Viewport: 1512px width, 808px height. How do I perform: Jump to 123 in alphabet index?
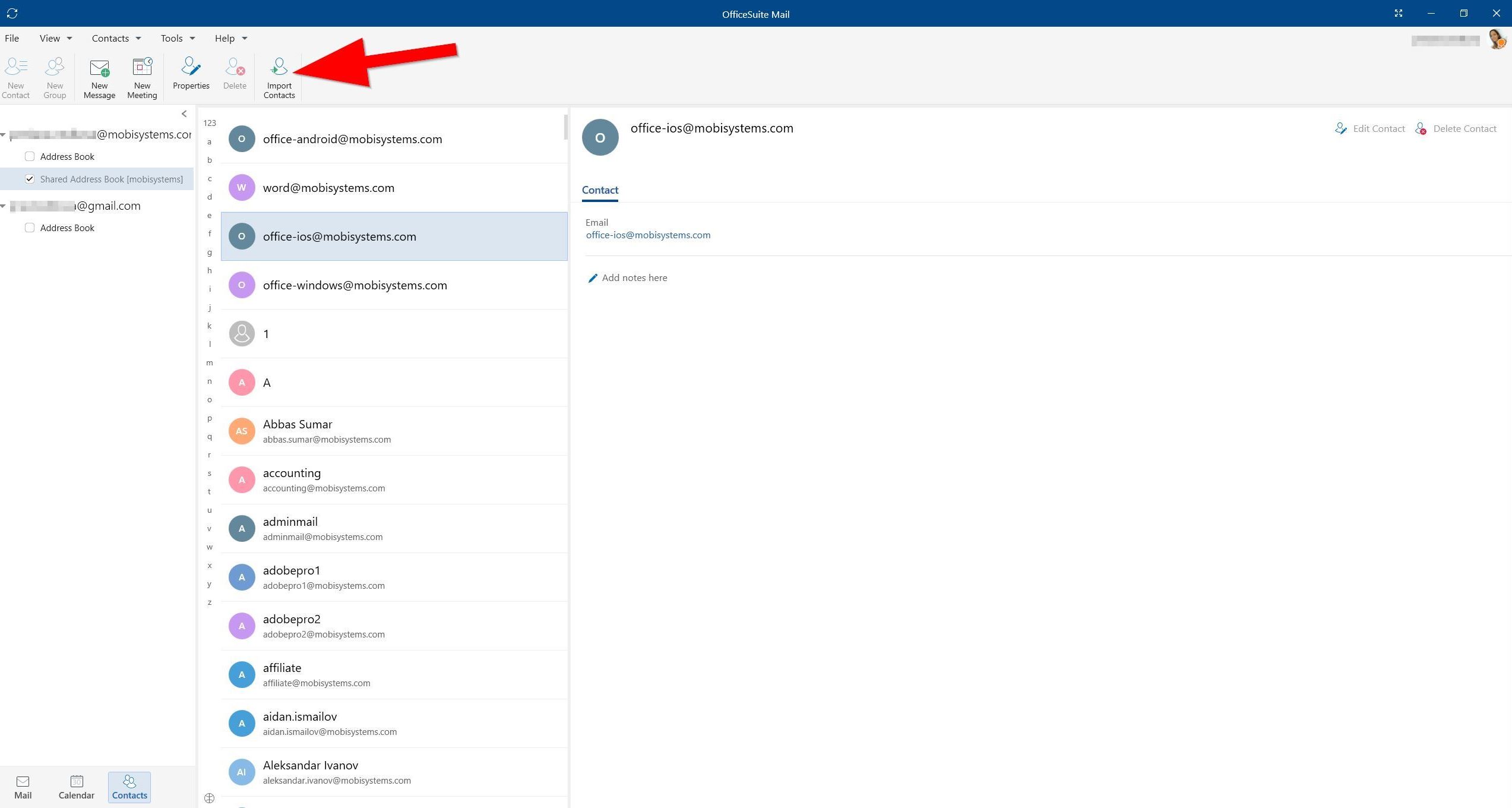[x=210, y=123]
